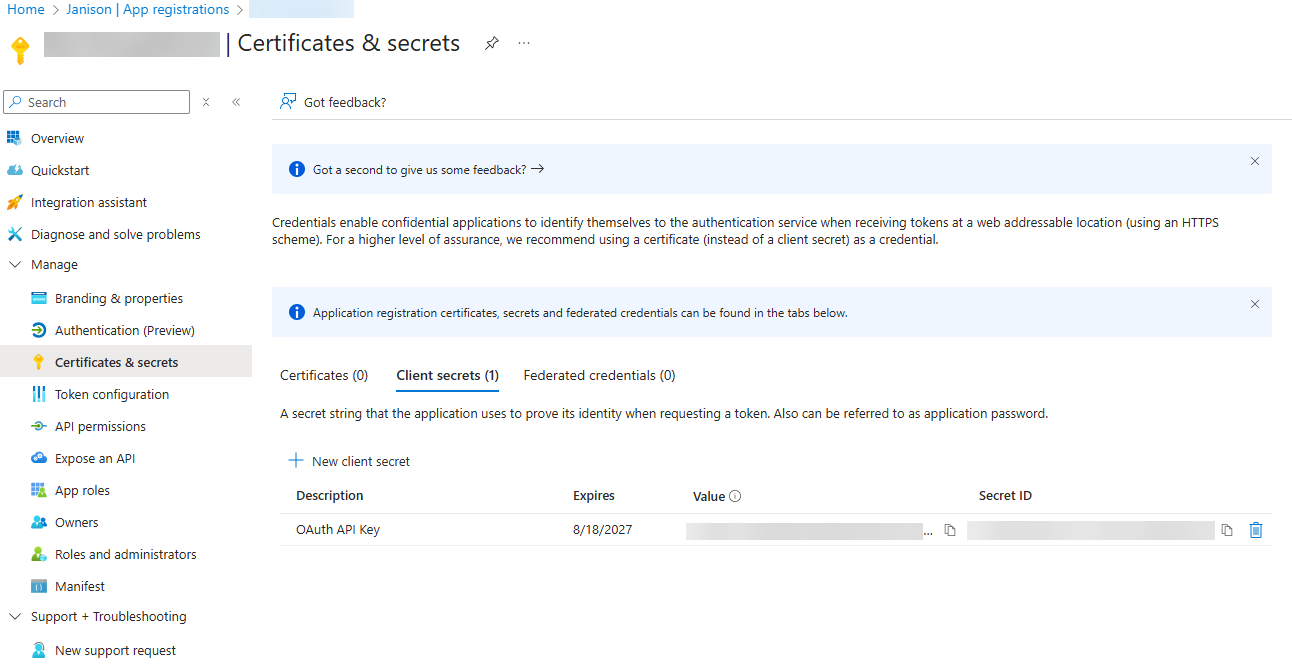The height and width of the screenshot is (670, 1292).
Task: Switch to the Certificates (0) tab
Action: [324, 376]
